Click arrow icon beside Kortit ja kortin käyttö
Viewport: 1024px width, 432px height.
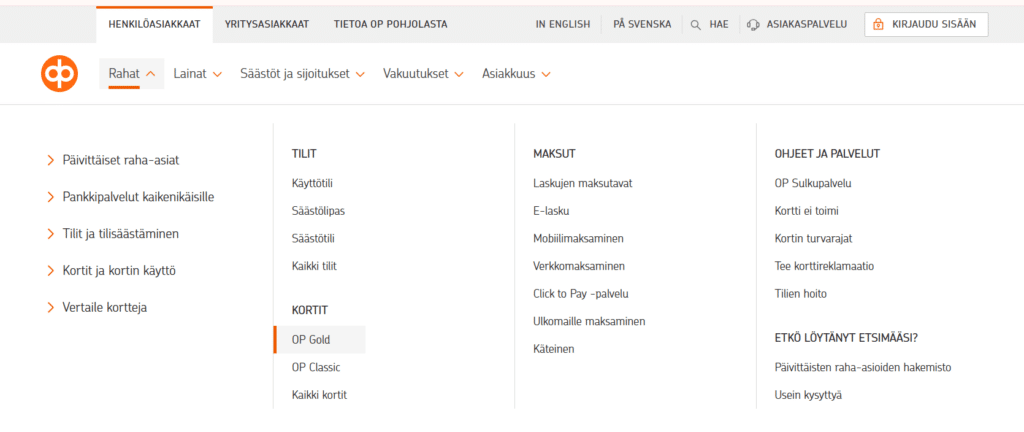point(51,270)
